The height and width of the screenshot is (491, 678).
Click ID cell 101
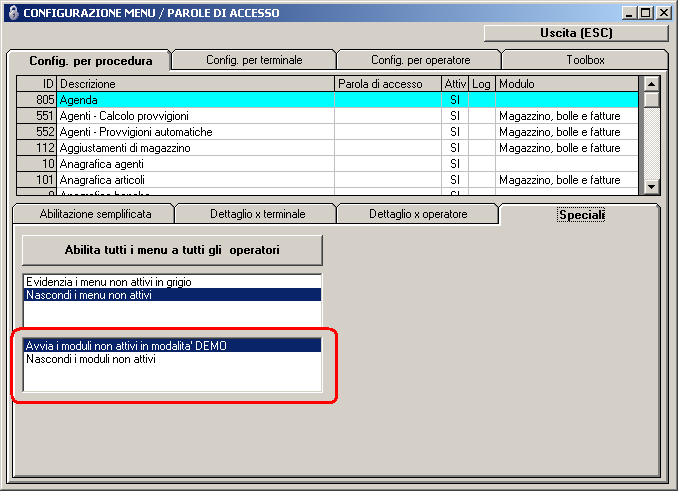coord(37,180)
